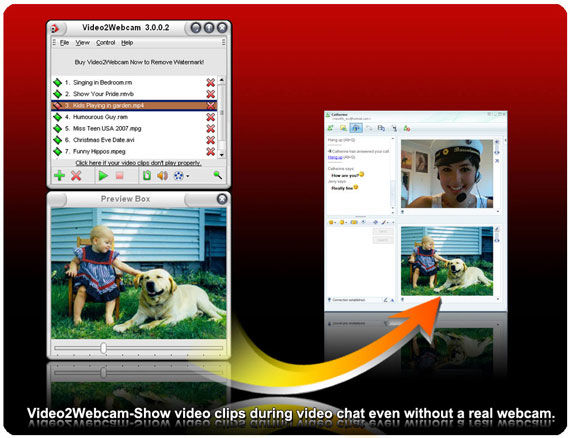The image size is (570, 438).
Task: Open the Control menu
Action: coord(105,43)
